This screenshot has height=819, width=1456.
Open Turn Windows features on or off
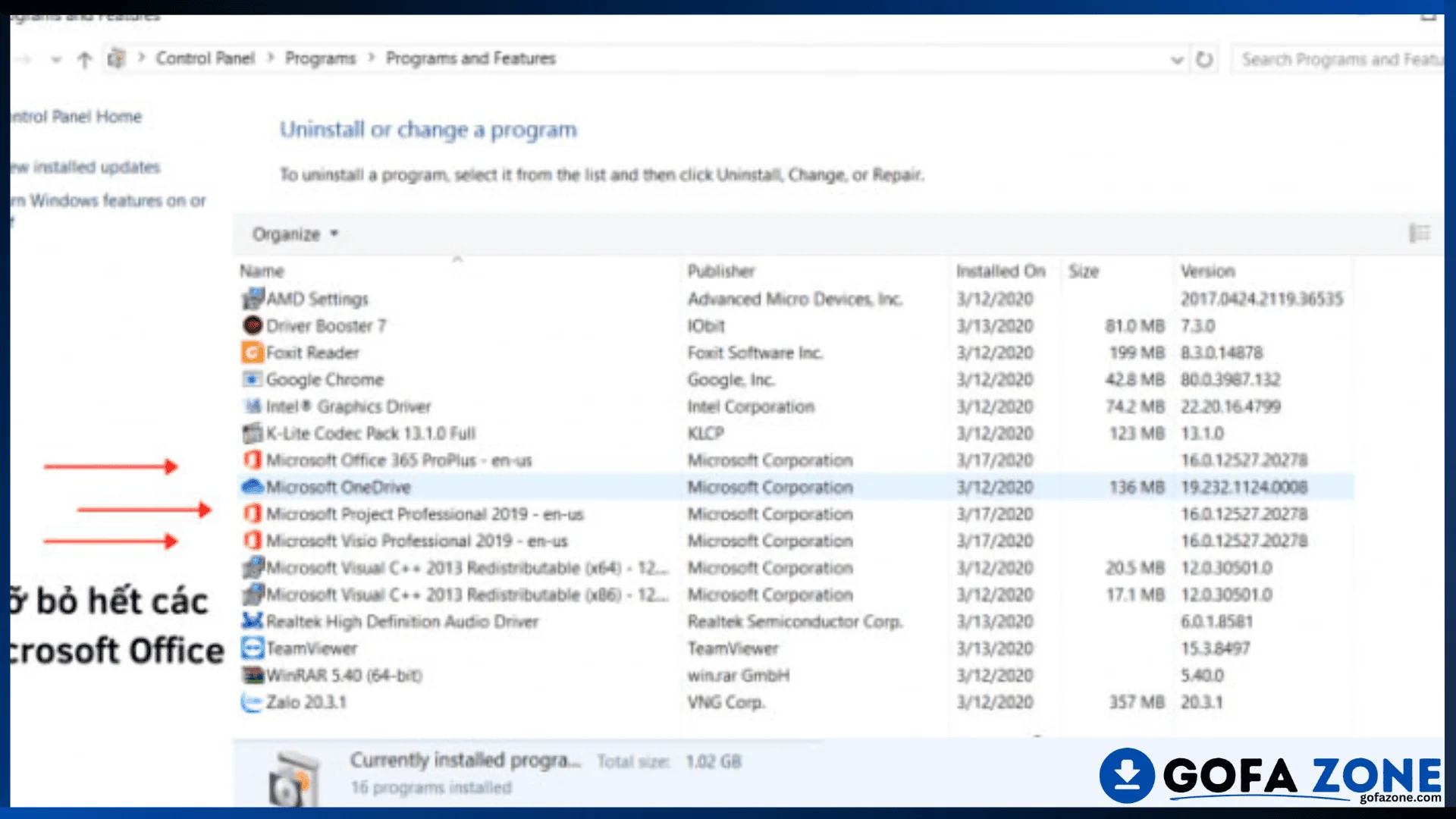108,201
